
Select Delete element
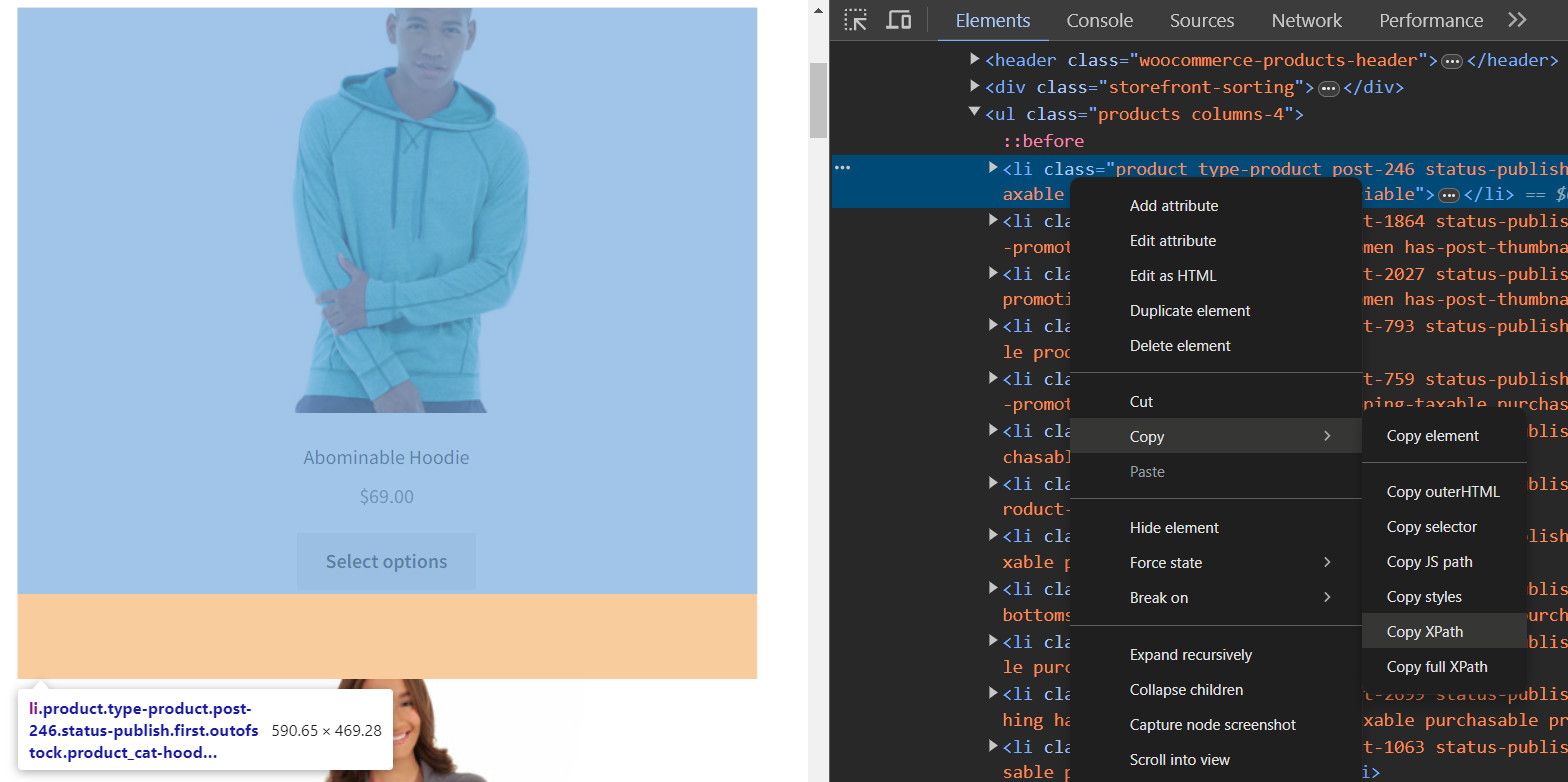coord(1216,346)
